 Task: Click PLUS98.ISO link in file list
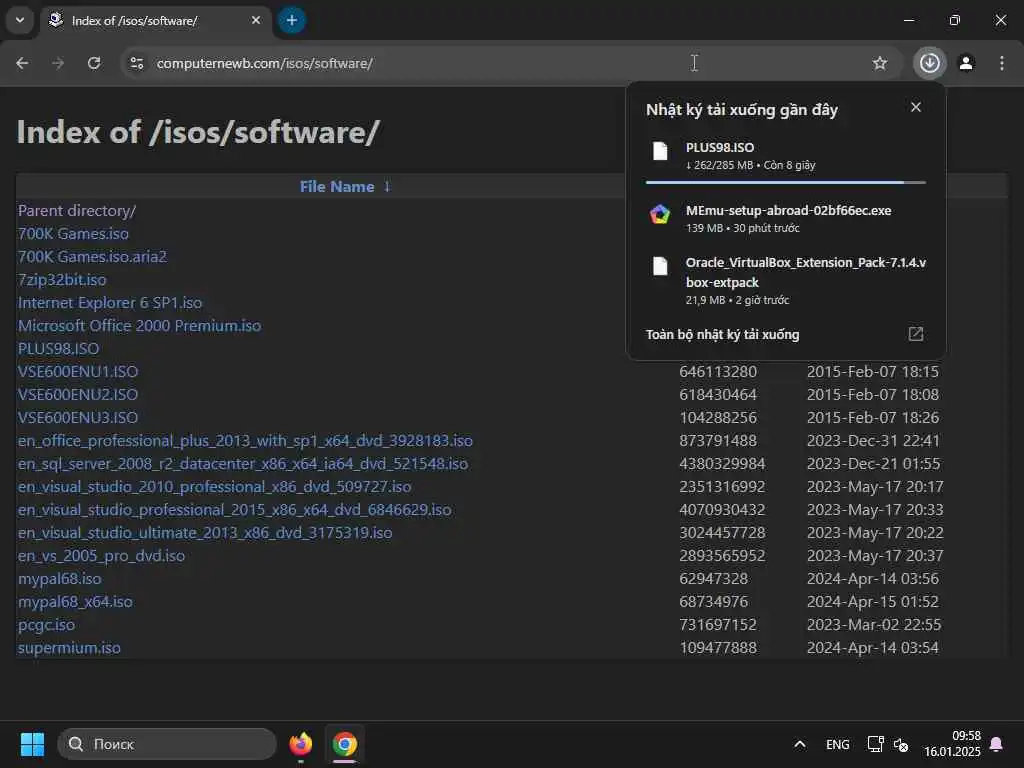(58, 349)
